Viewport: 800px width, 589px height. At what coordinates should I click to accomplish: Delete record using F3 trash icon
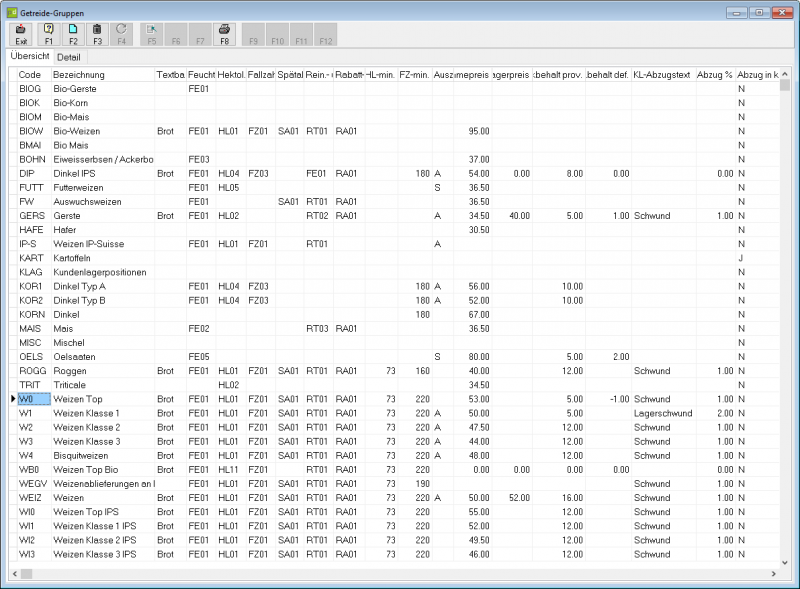97,35
